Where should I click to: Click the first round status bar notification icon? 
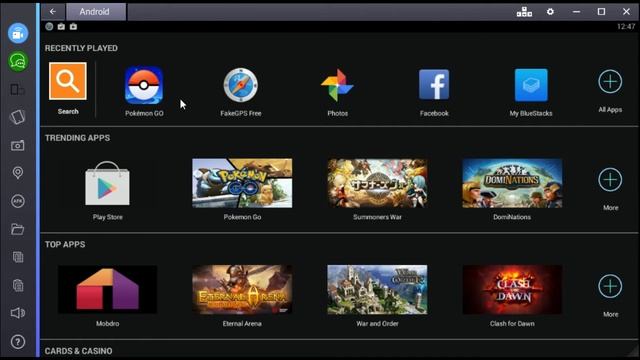pos(49,27)
